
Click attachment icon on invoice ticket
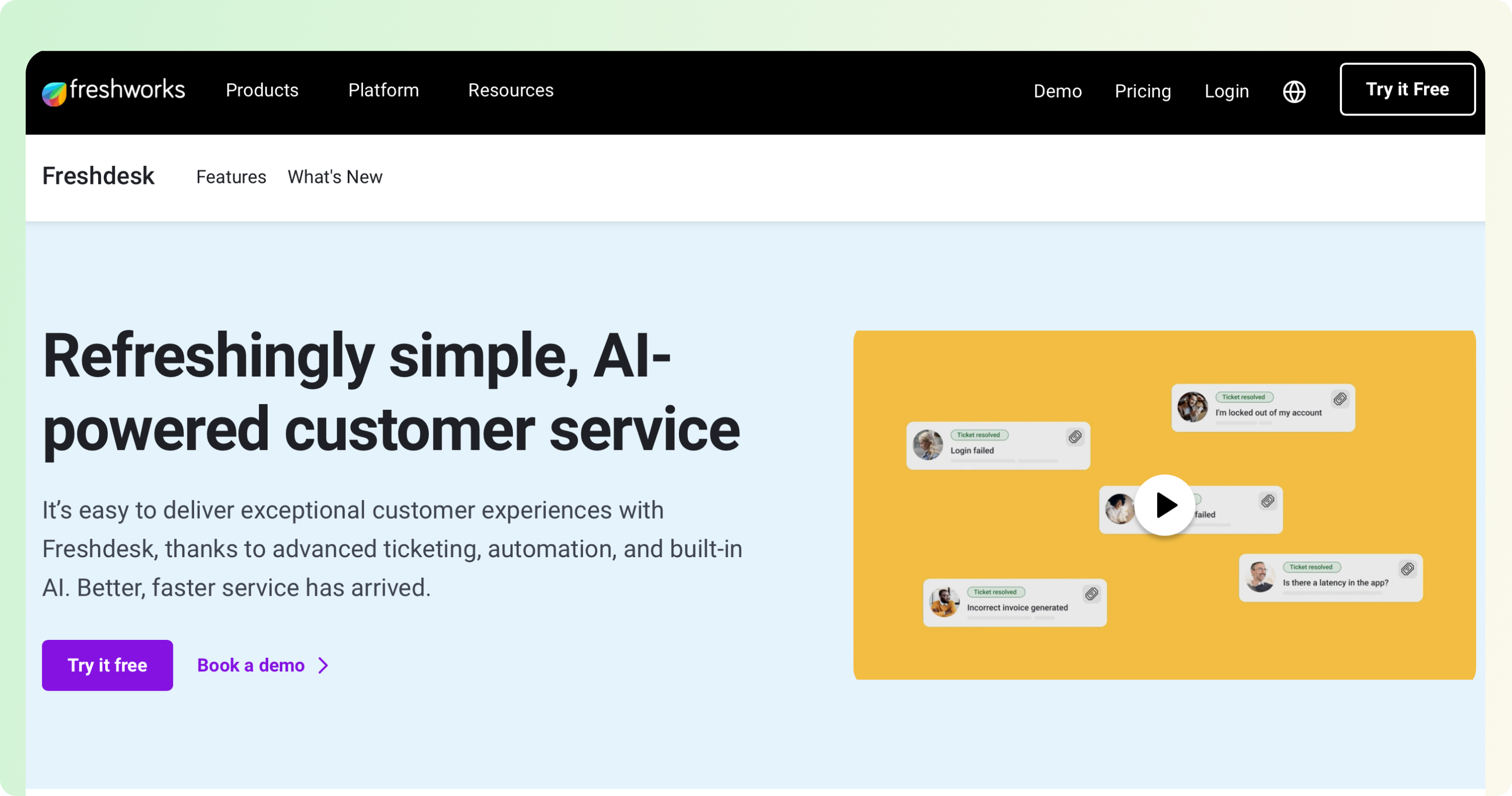point(1091,594)
